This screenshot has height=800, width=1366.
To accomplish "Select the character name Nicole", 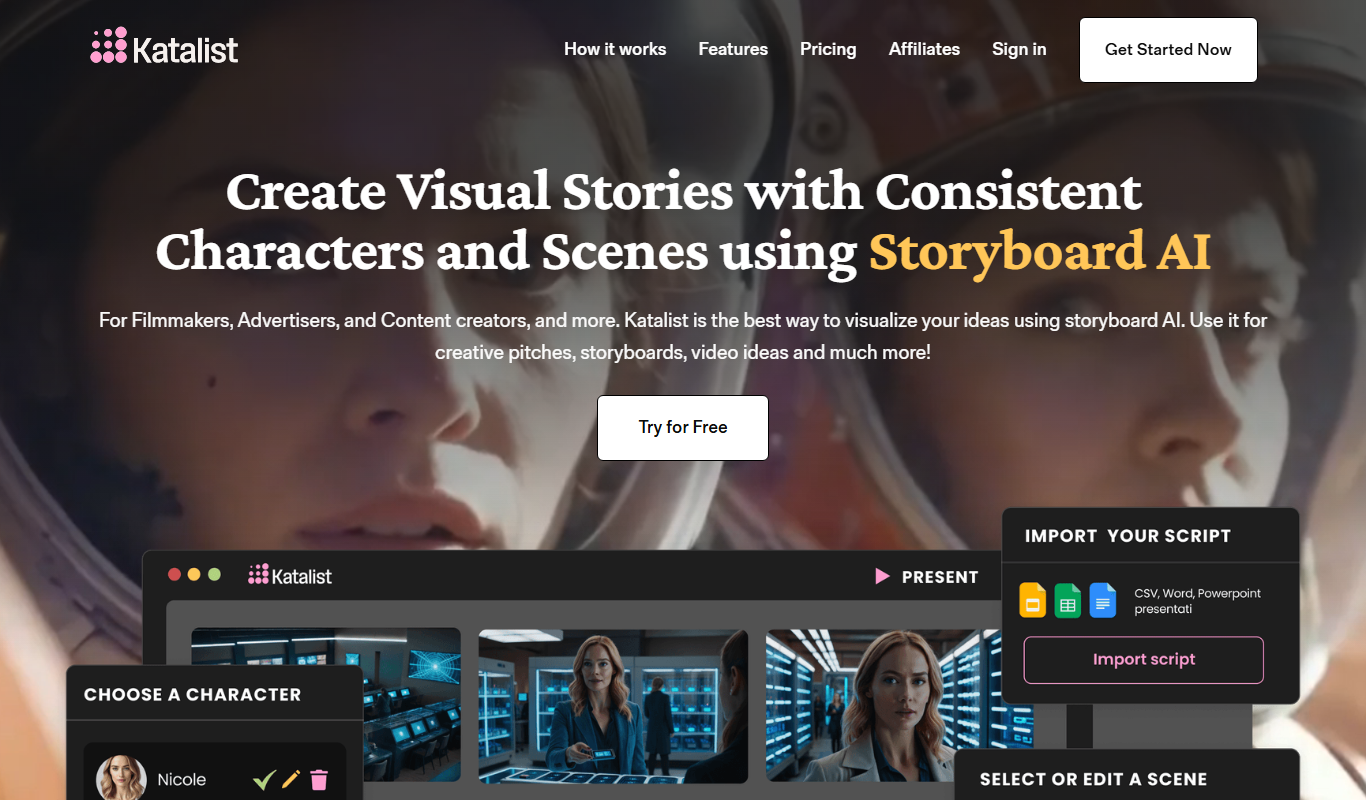I will point(182,780).
